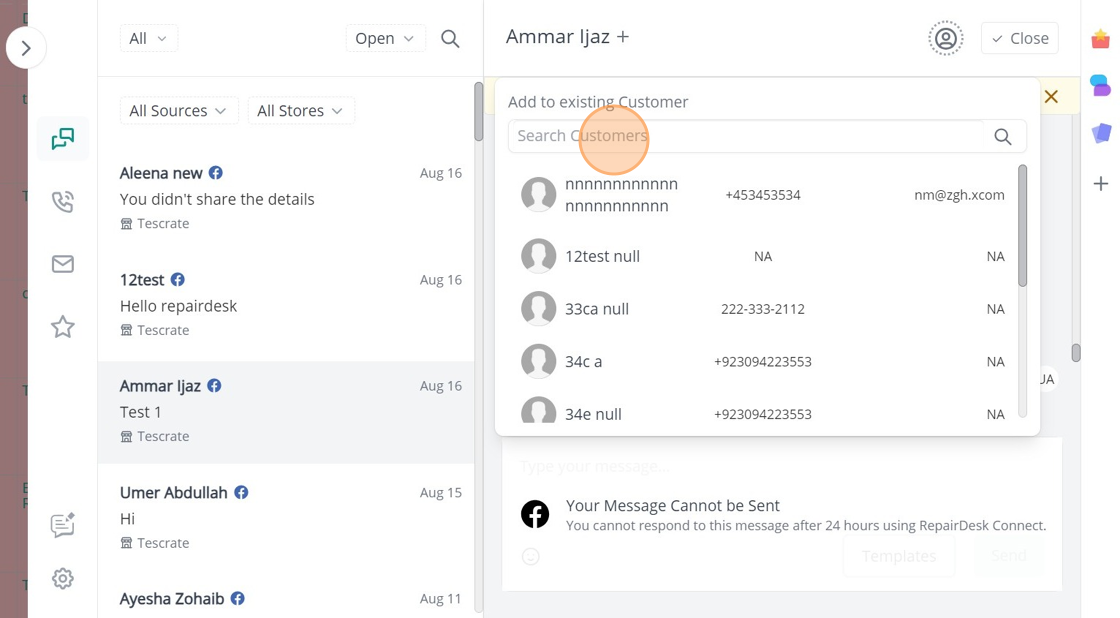Open Aleena new conversation
Viewport: 1120px width, 618px height.
pos(286,198)
